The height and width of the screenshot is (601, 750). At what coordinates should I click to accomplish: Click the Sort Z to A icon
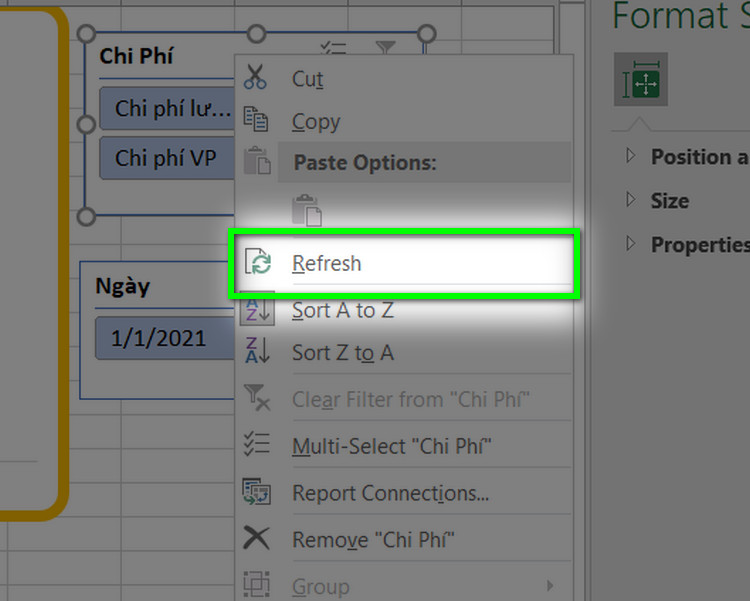tap(257, 350)
